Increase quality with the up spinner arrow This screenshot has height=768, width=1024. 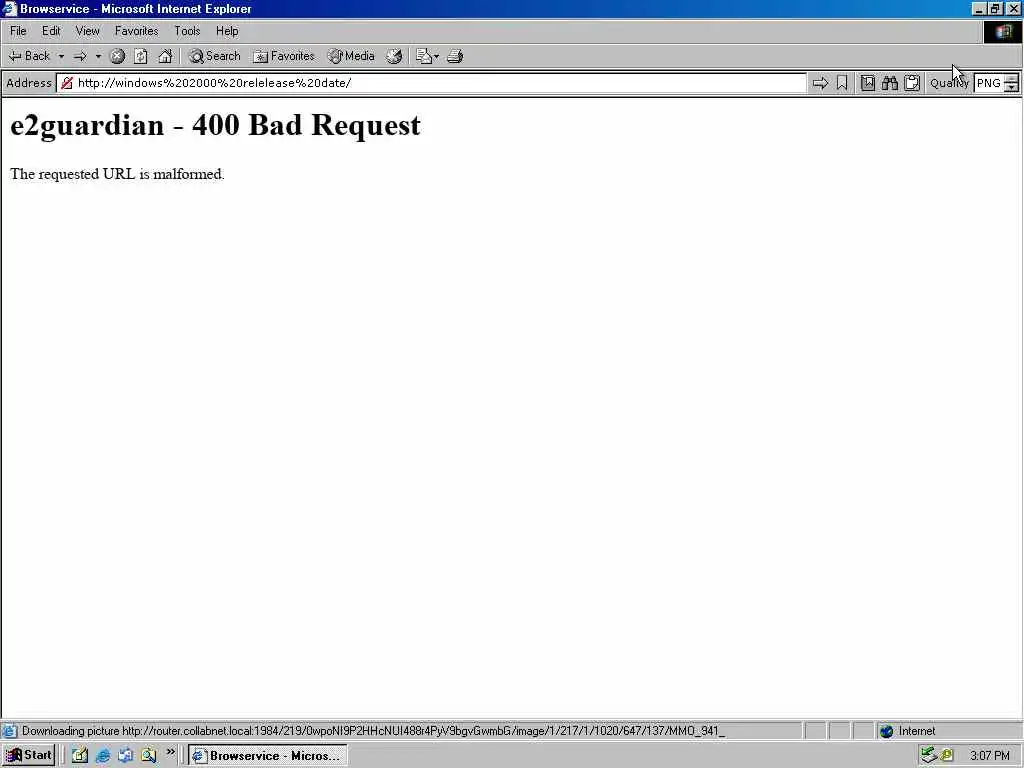point(1011,79)
